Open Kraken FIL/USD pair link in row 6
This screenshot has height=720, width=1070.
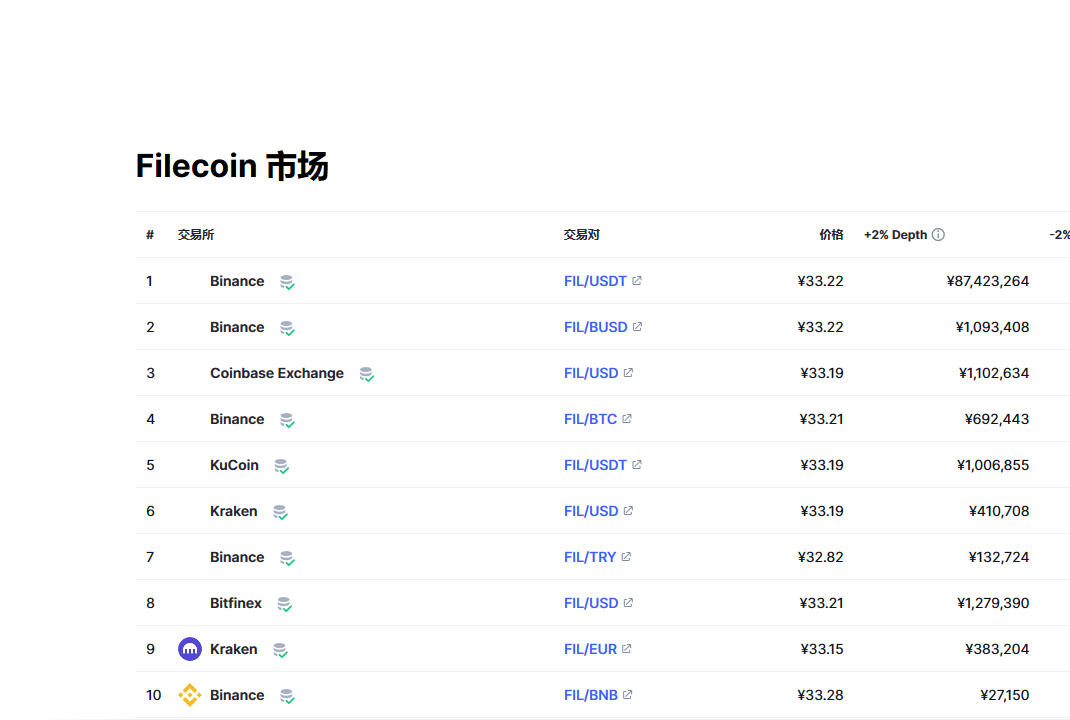coord(591,511)
